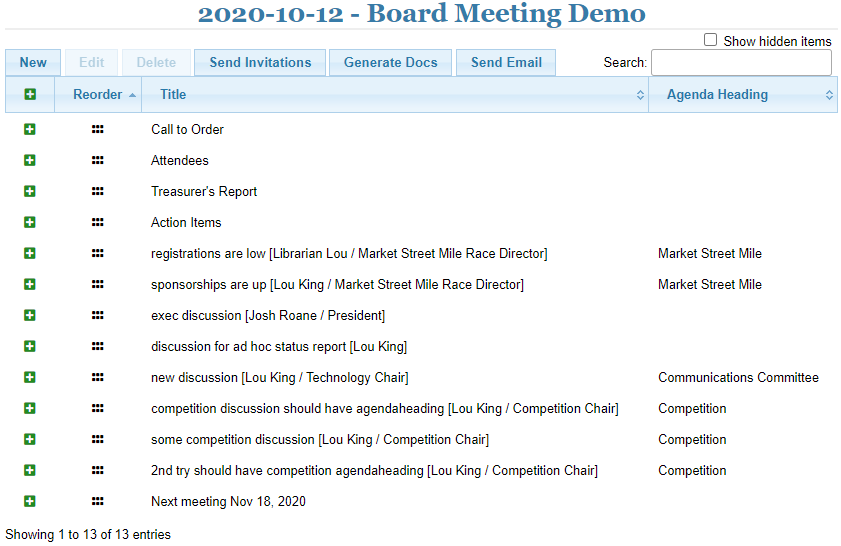841x546 pixels.
Task: Click Competition heading for some competition discussion
Action: [x=692, y=439]
